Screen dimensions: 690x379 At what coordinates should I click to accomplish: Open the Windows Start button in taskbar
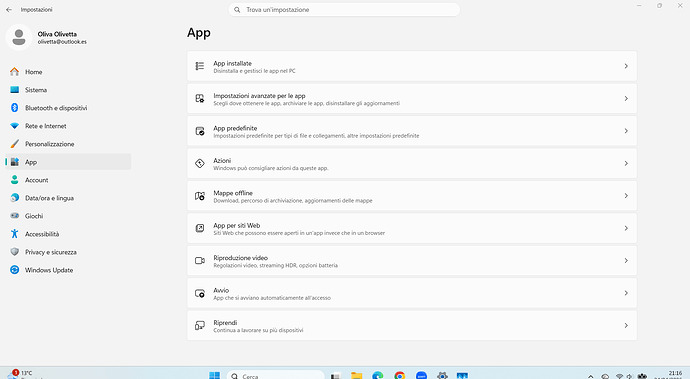click(x=214, y=375)
